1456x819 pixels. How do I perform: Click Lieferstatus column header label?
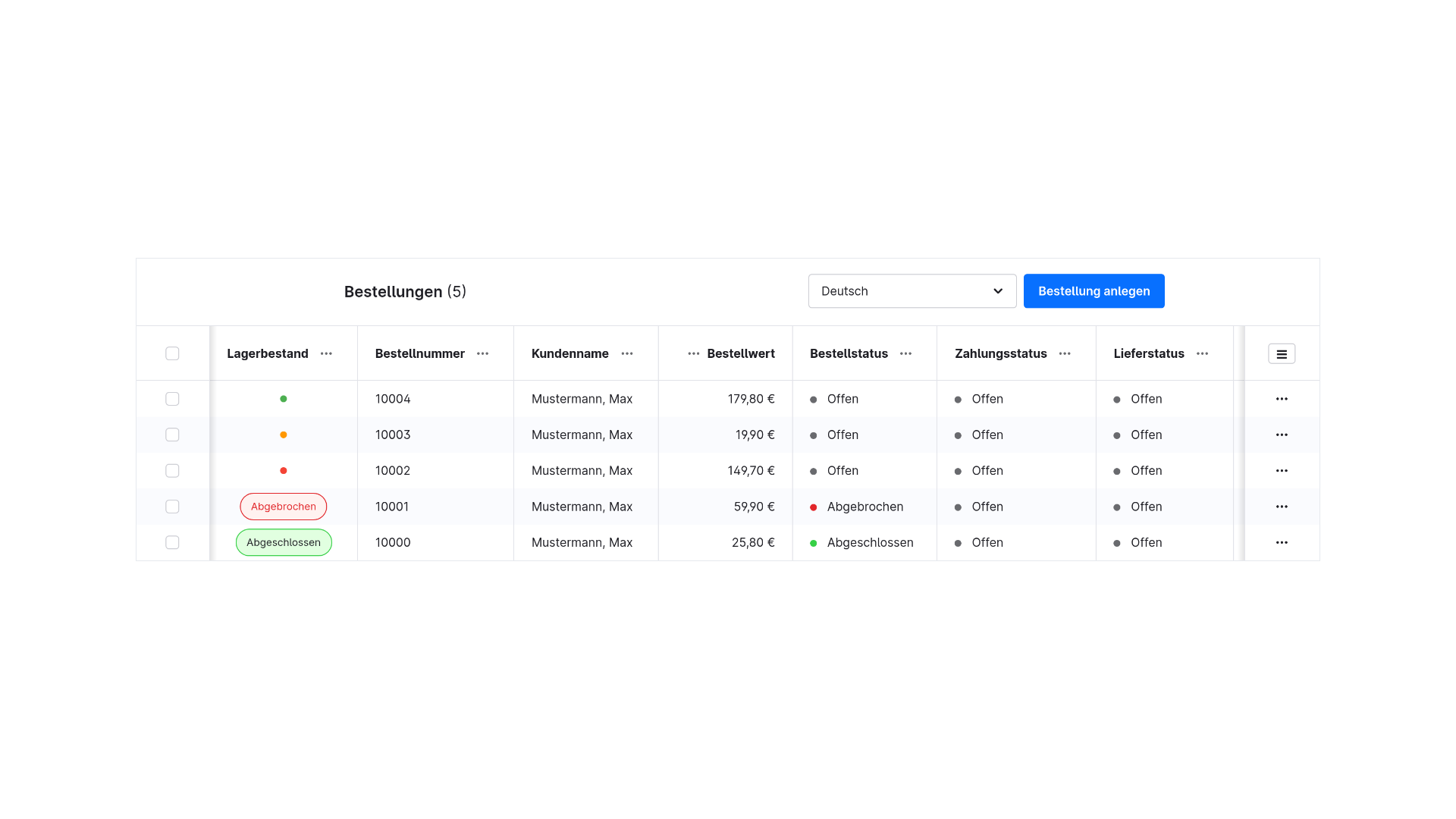pyautogui.click(x=1149, y=353)
